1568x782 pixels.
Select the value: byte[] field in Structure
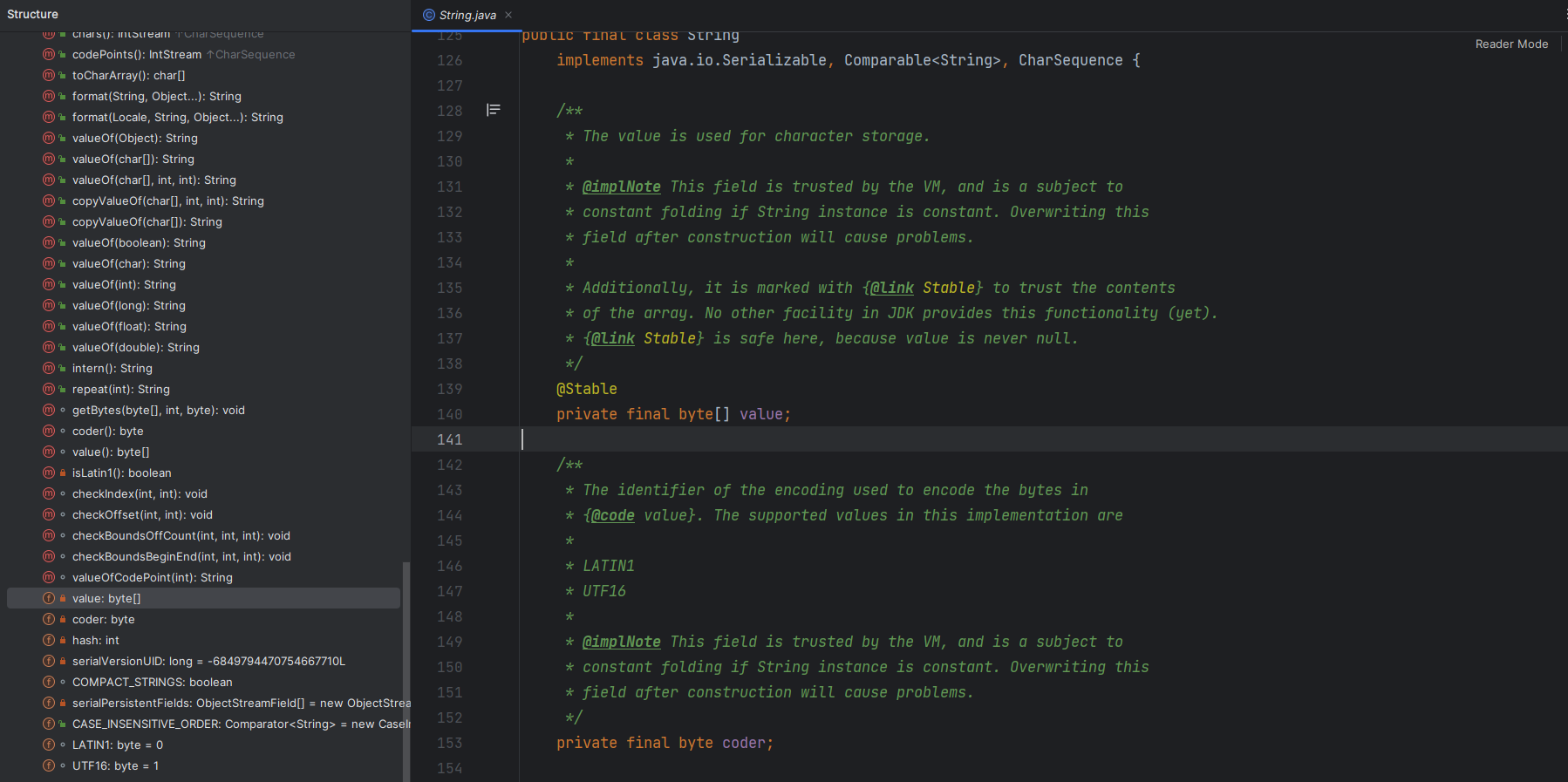pos(203,598)
